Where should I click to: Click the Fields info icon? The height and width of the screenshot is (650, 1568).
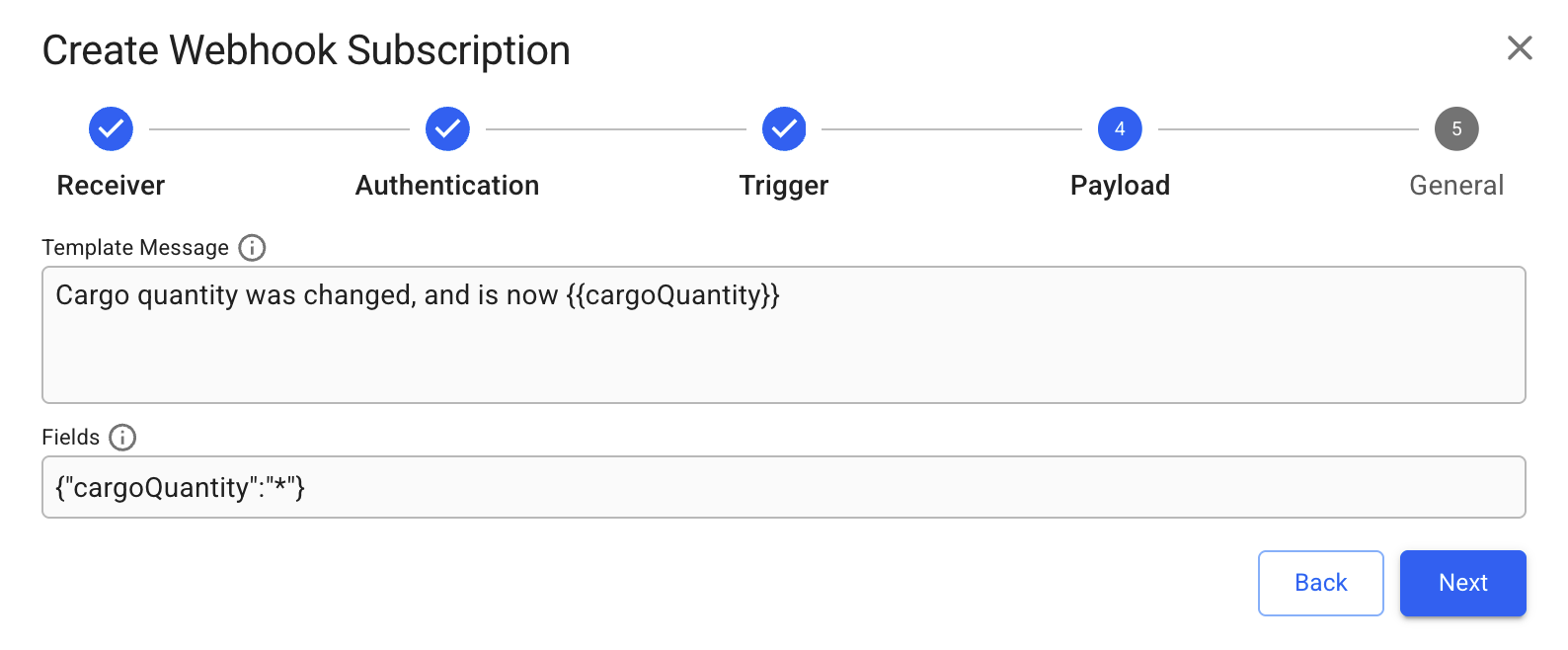click(122, 438)
